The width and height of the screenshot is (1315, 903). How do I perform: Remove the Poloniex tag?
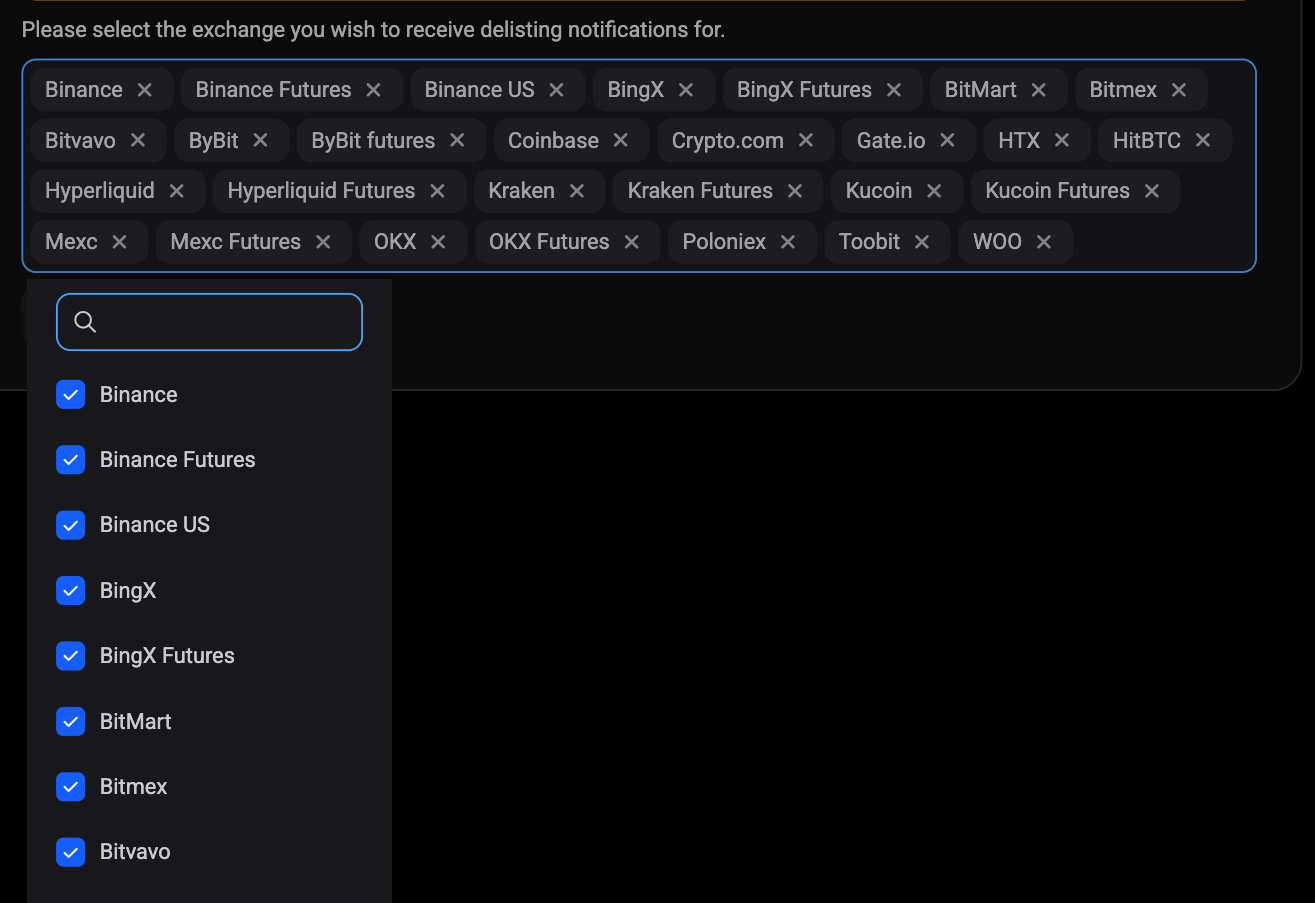tap(788, 242)
